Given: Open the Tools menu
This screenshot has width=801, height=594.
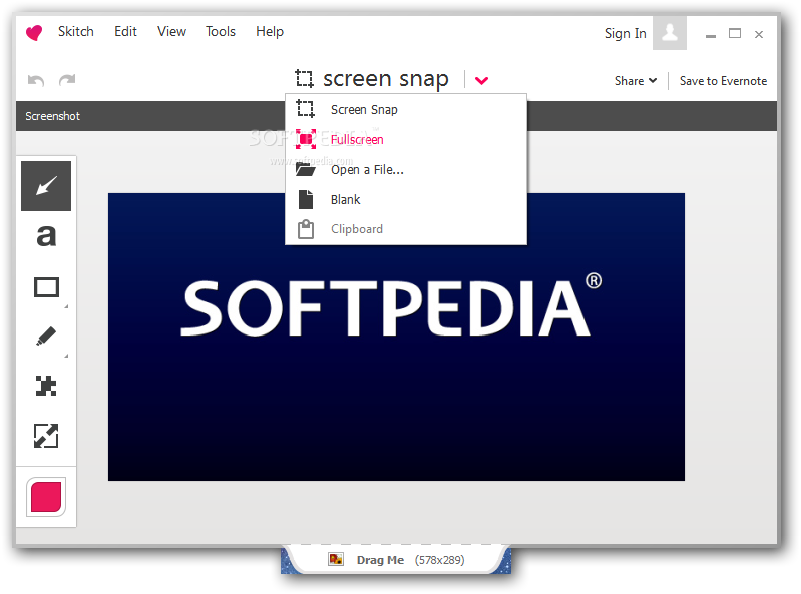Looking at the screenshot, I should point(221,32).
